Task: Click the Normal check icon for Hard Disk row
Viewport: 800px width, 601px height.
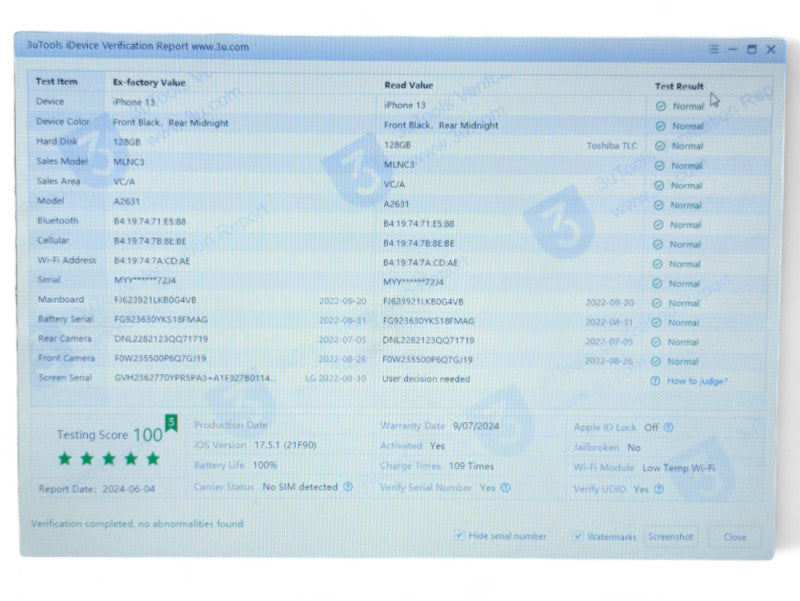Action: pos(660,146)
